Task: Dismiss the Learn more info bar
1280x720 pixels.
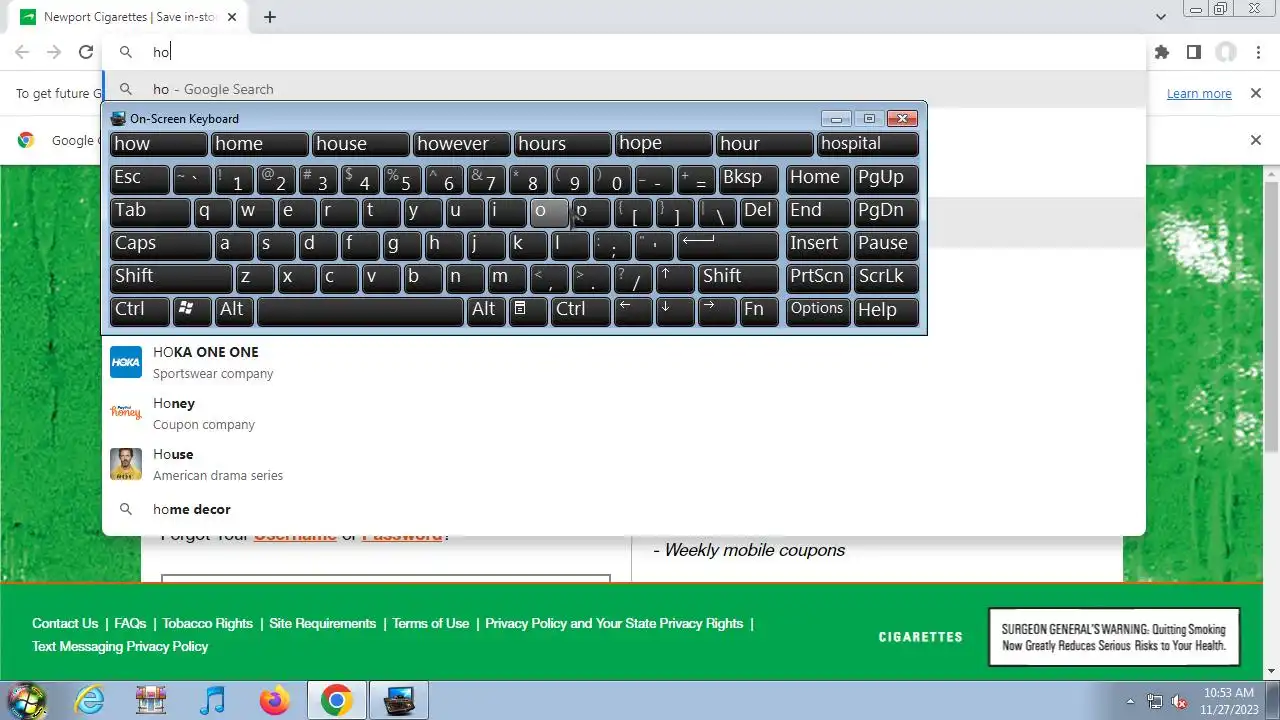Action: point(1256,93)
